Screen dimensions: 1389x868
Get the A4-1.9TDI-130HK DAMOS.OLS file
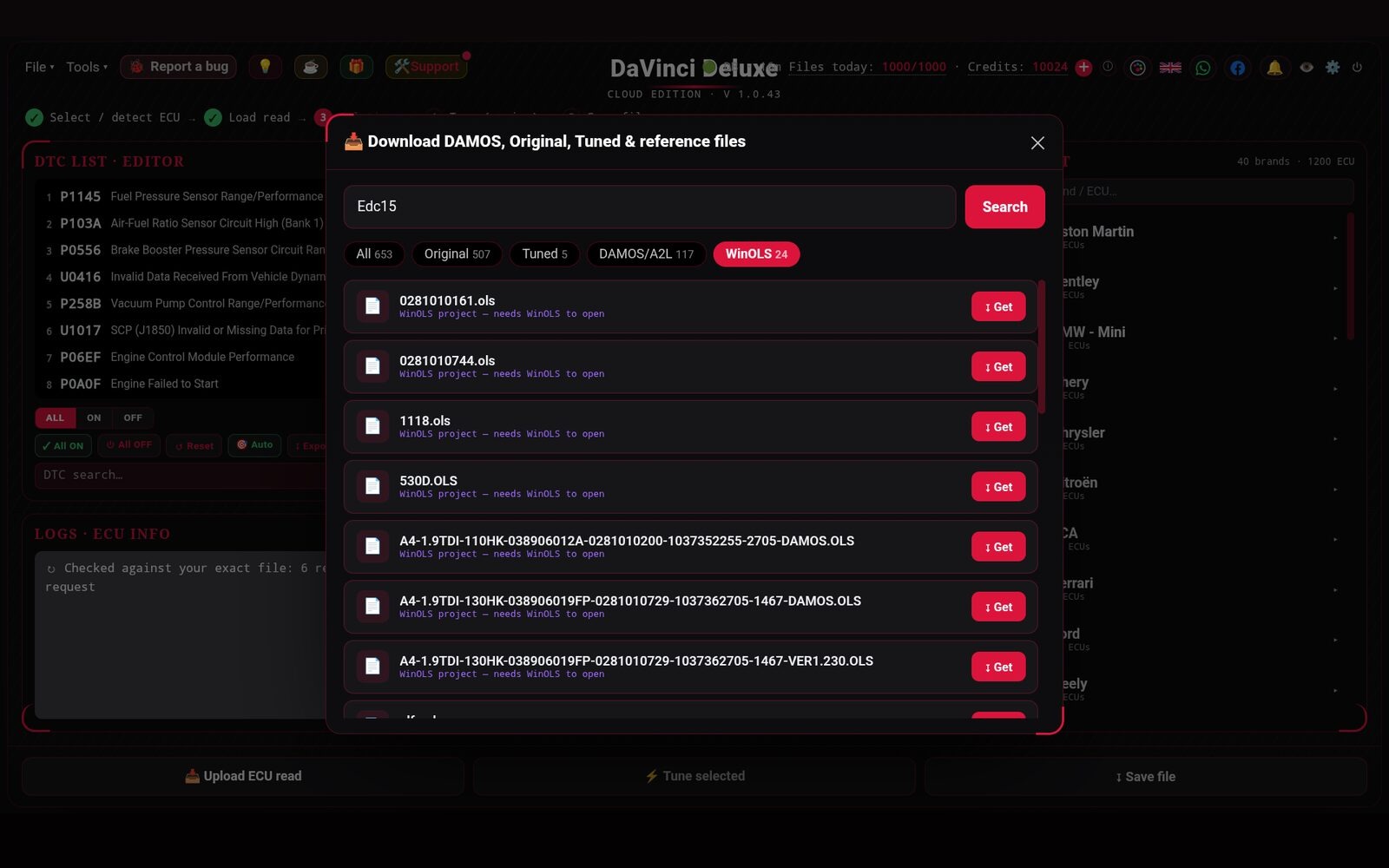pos(998,607)
